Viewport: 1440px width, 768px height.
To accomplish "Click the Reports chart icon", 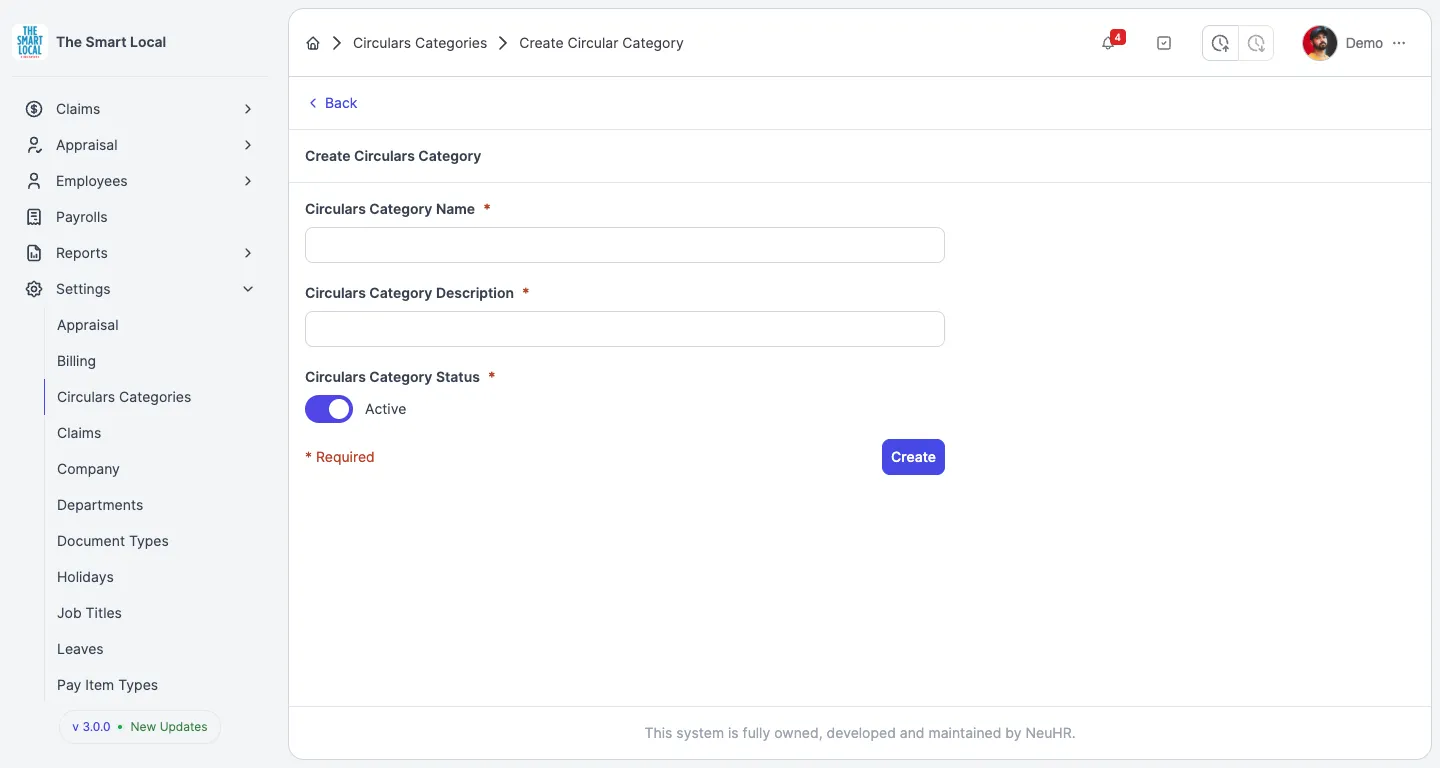I will pyautogui.click(x=34, y=253).
